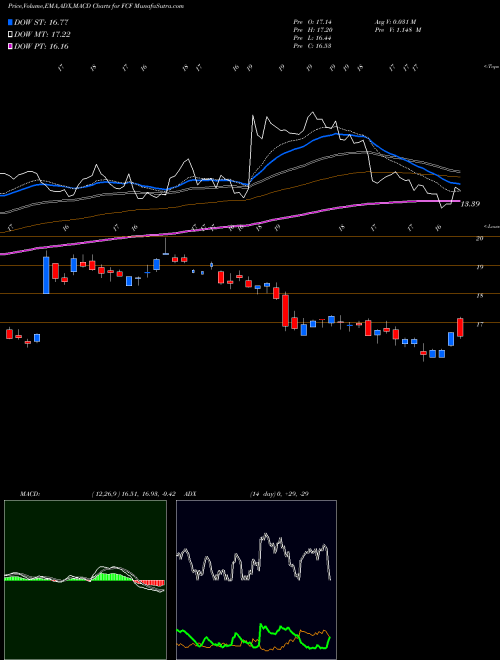Click the tall blue gap-up candle above 18

[x=46, y=275]
